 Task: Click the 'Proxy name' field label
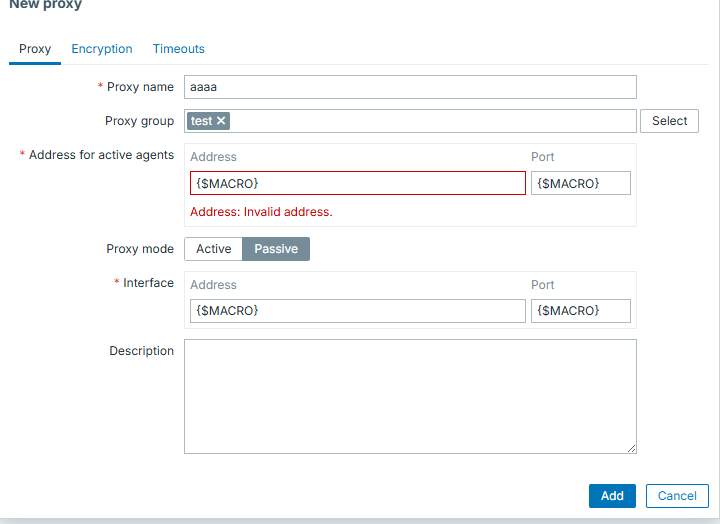tap(140, 87)
